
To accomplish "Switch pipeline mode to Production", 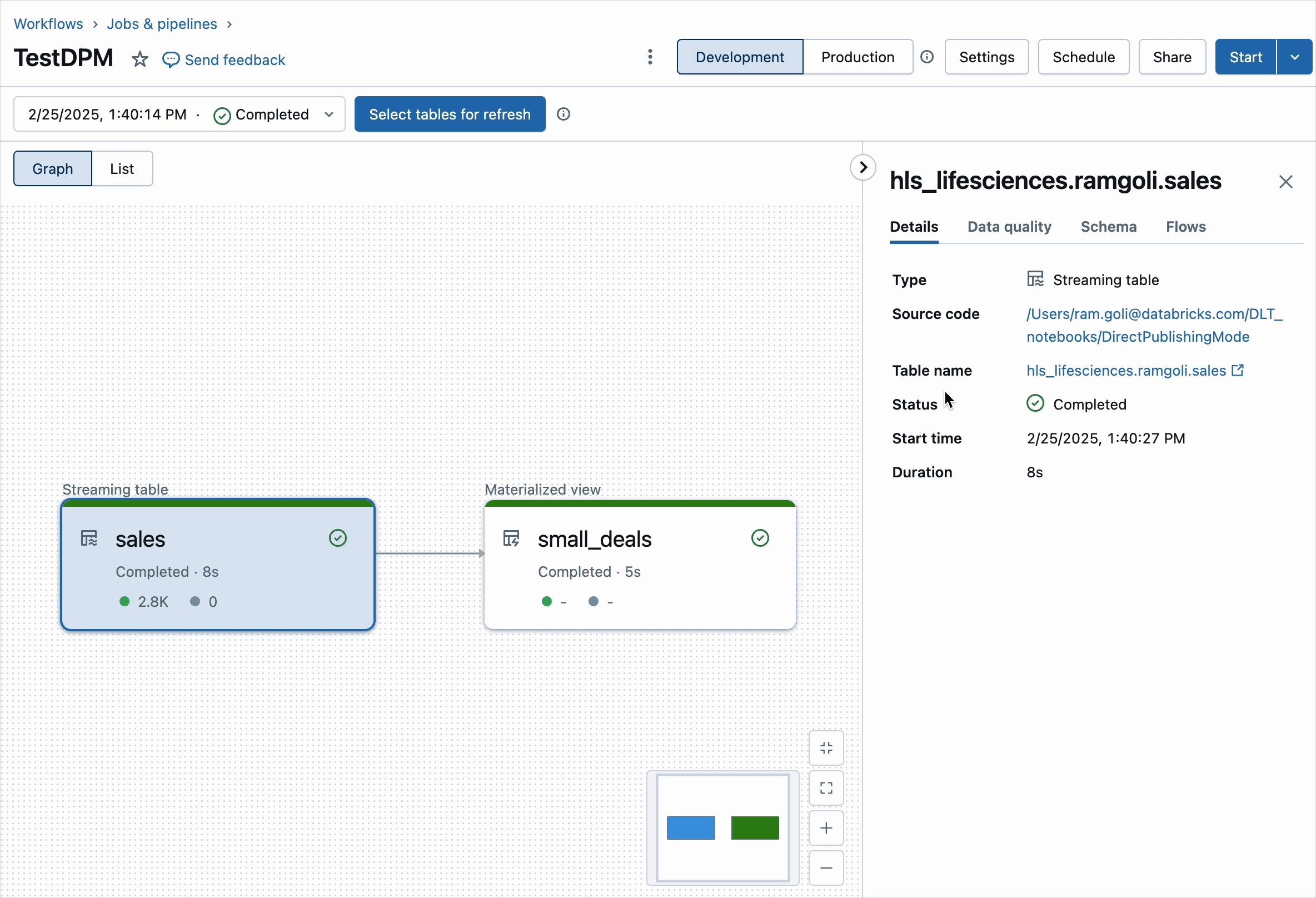I will [858, 57].
